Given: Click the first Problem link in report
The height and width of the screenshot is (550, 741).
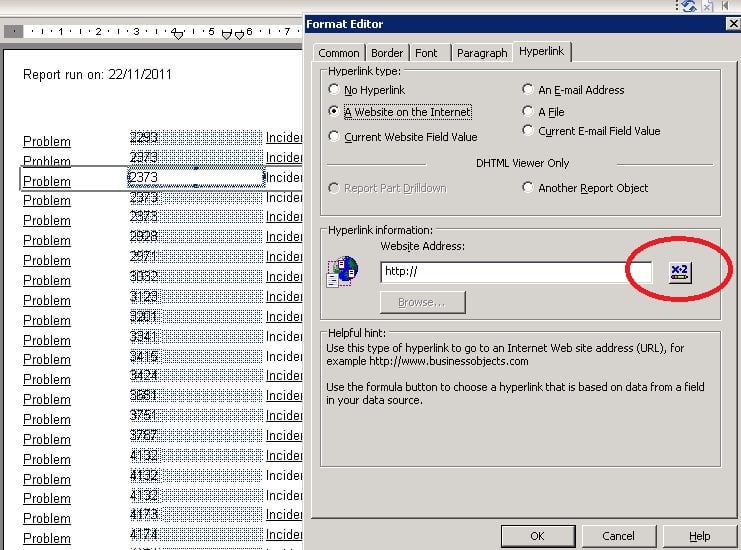Looking at the screenshot, I should (x=47, y=142).
